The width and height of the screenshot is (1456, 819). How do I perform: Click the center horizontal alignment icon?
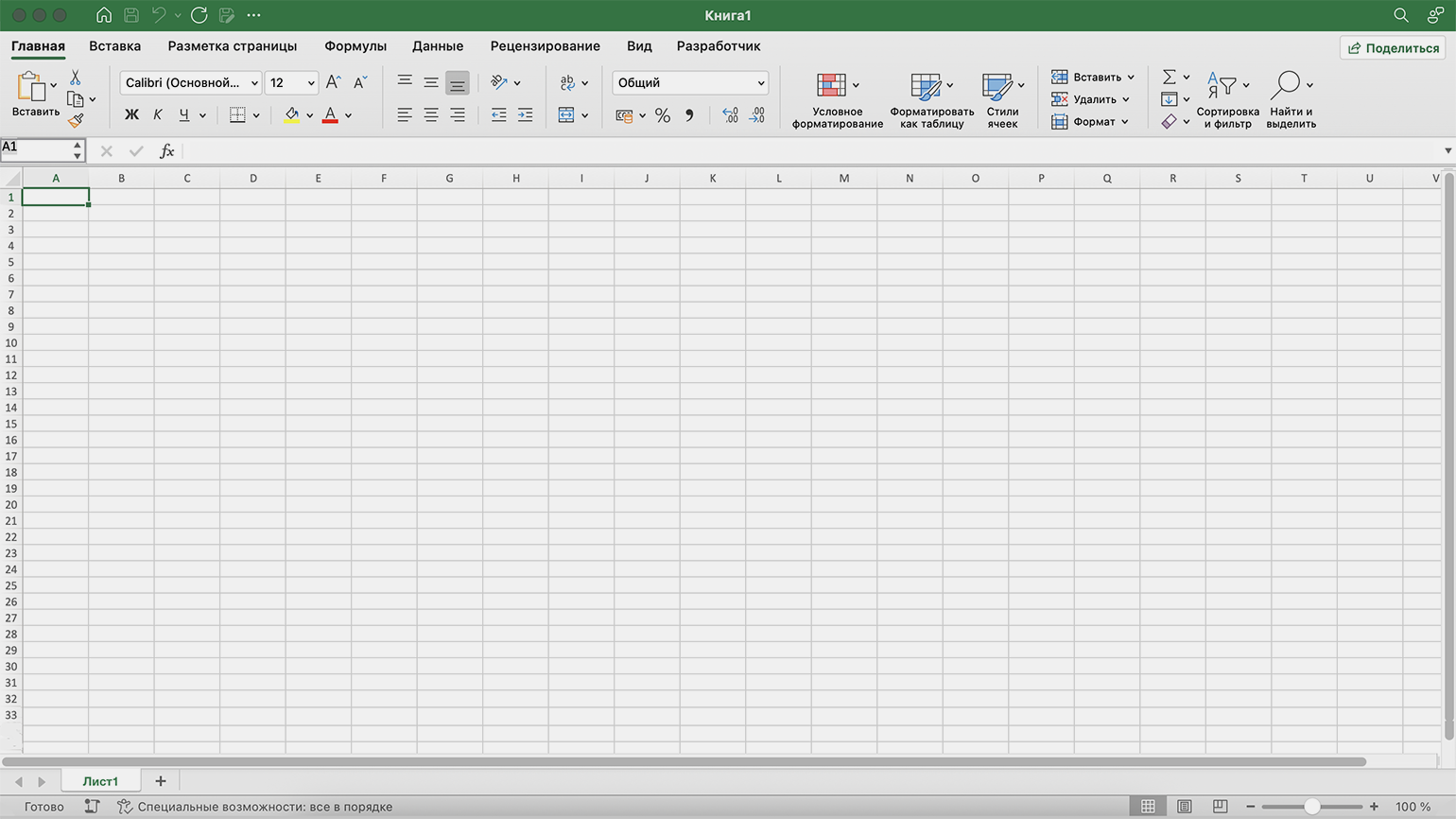[x=431, y=115]
